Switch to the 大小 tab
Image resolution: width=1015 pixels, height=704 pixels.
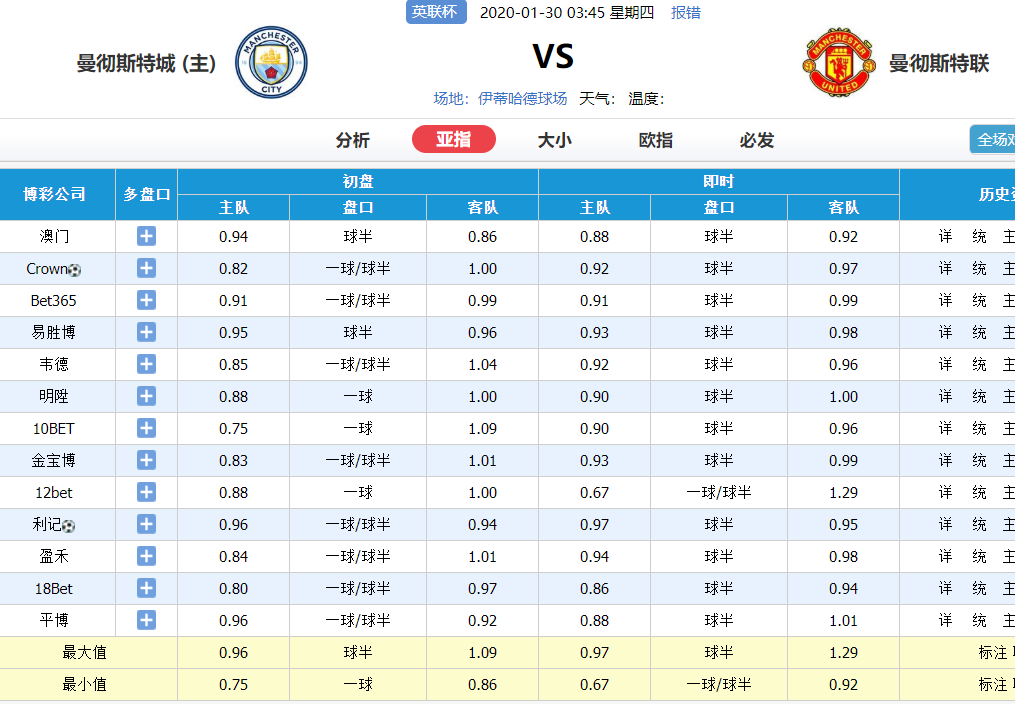click(x=555, y=140)
